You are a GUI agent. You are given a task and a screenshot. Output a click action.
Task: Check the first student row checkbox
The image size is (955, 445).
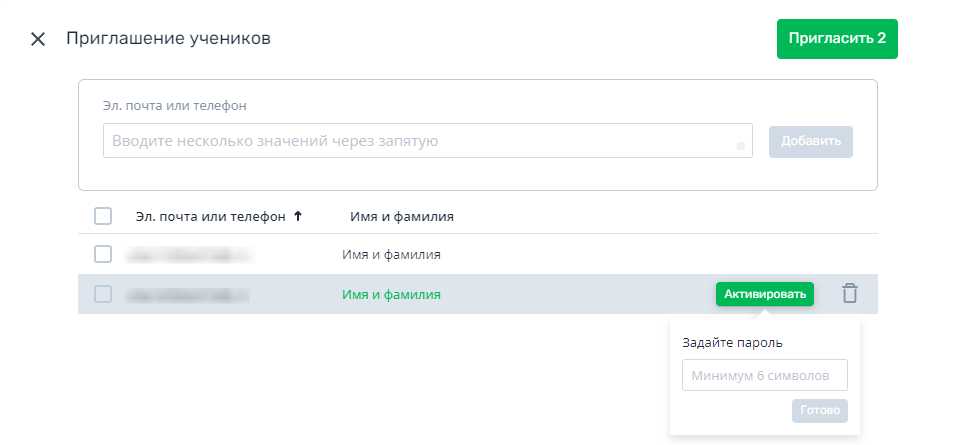tap(103, 254)
